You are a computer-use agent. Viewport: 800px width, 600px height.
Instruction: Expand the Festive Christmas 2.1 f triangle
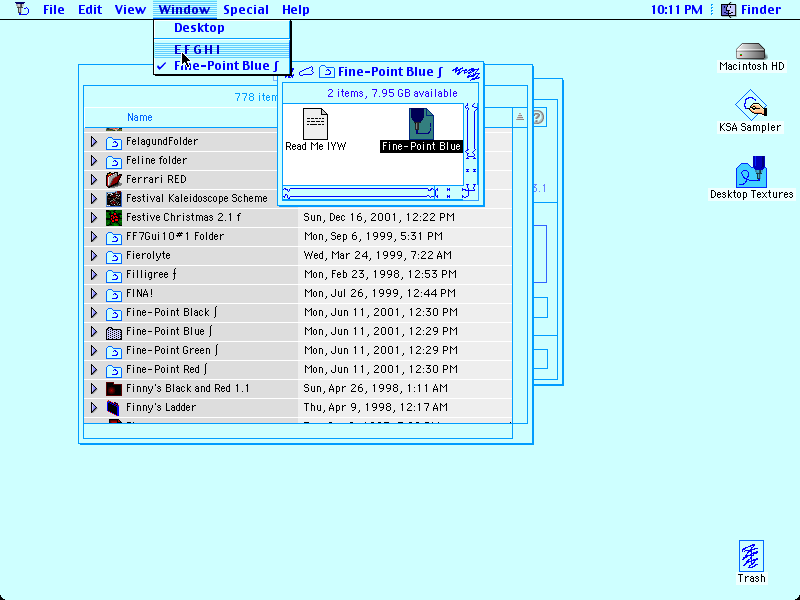click(x=94, y=217)
